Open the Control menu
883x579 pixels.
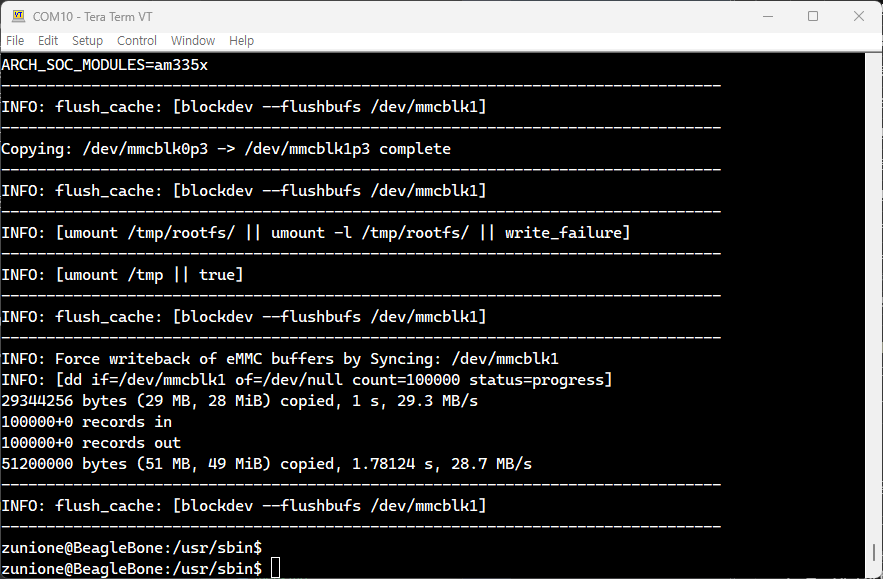click(x=137, y=41)
